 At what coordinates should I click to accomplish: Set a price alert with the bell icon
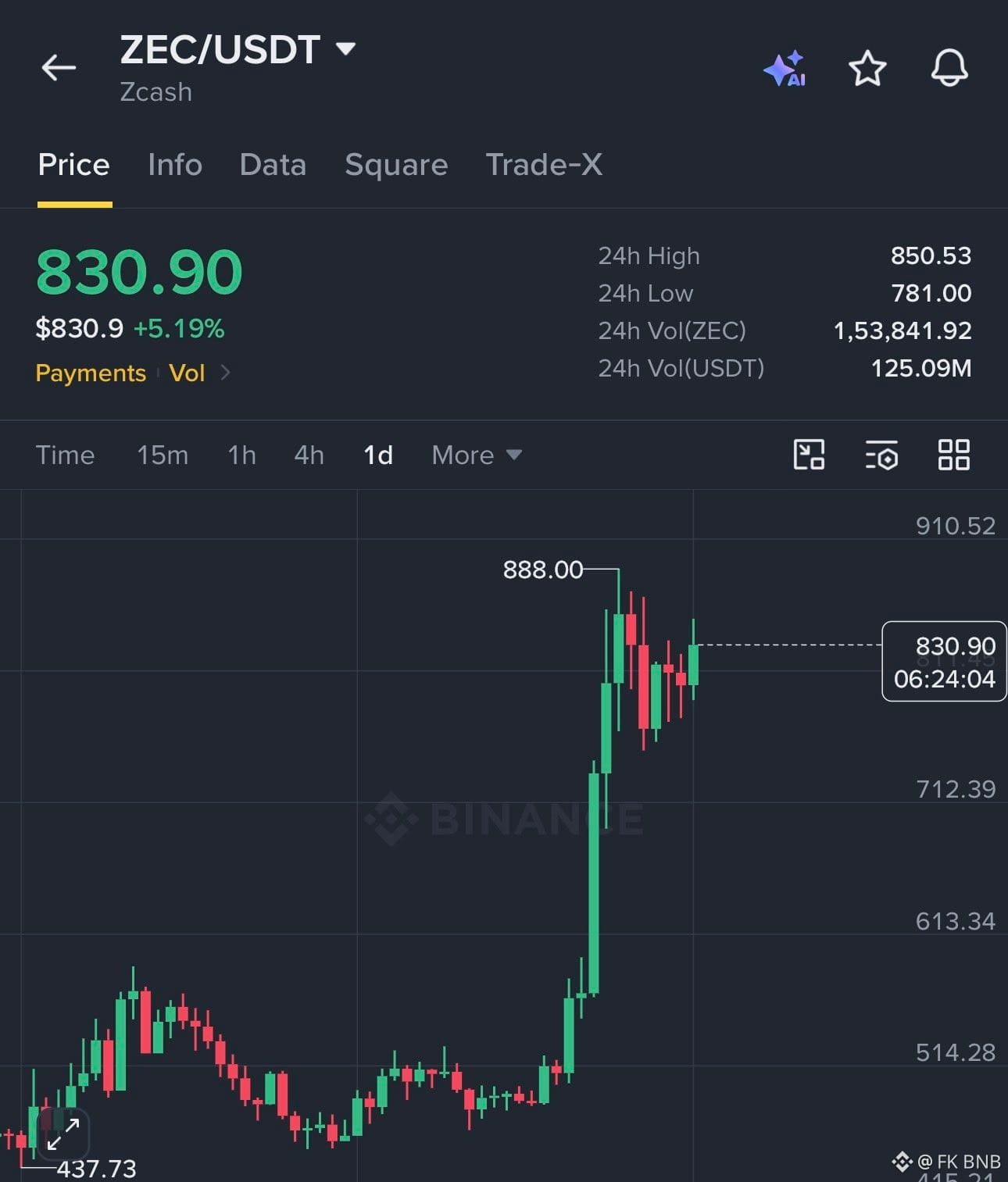point(949,68)
